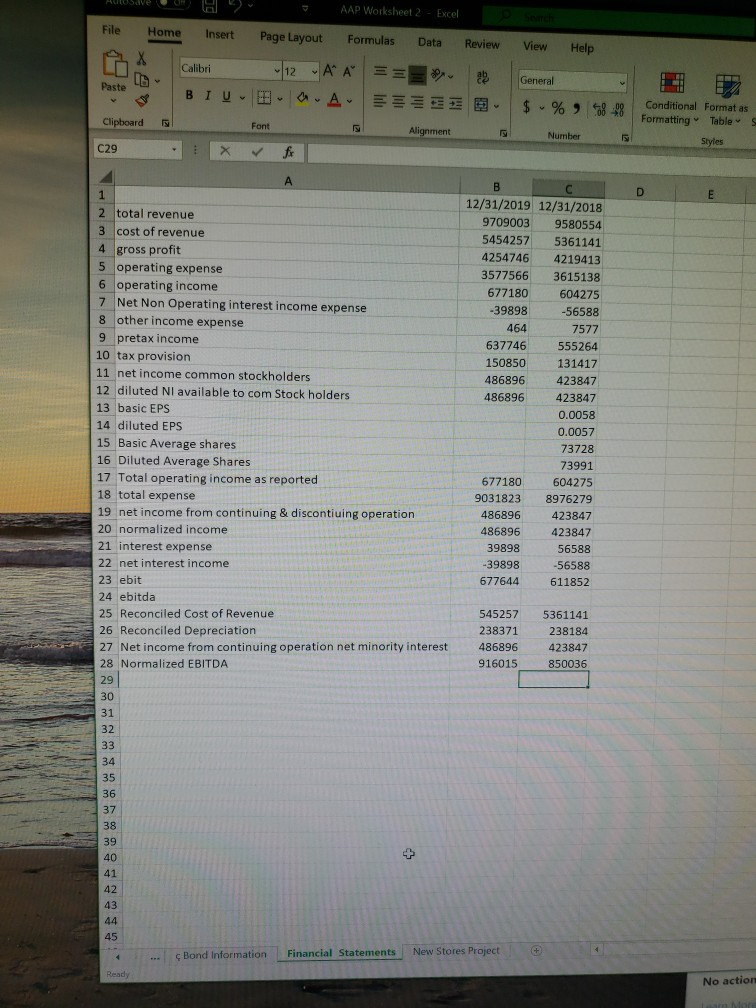Screen dimensions: 756x1008
Task: Click the Copy icon
Action: [x=141, y=80]
